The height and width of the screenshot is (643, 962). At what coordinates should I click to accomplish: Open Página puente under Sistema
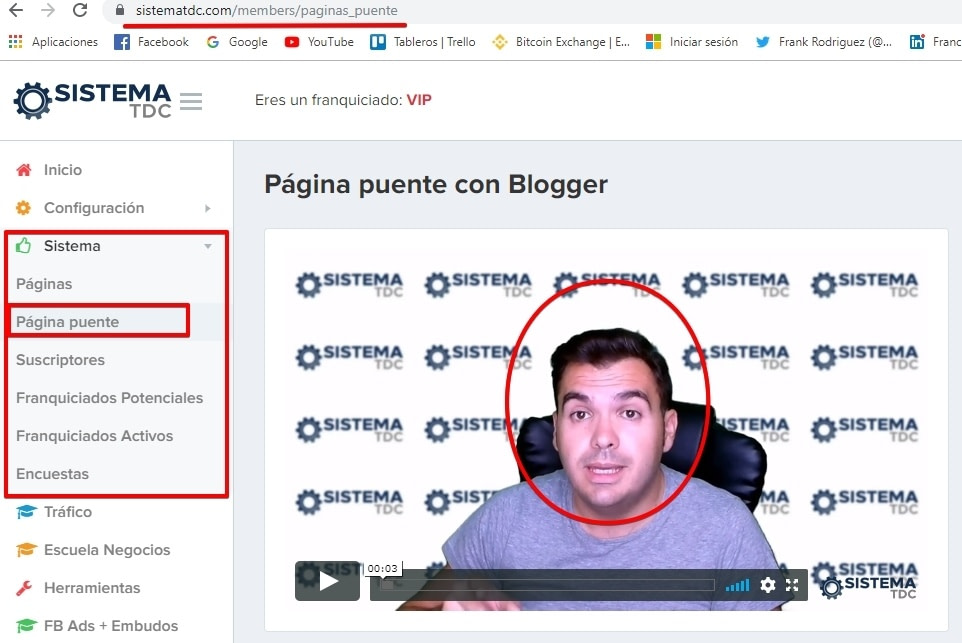tap(67, 322)
